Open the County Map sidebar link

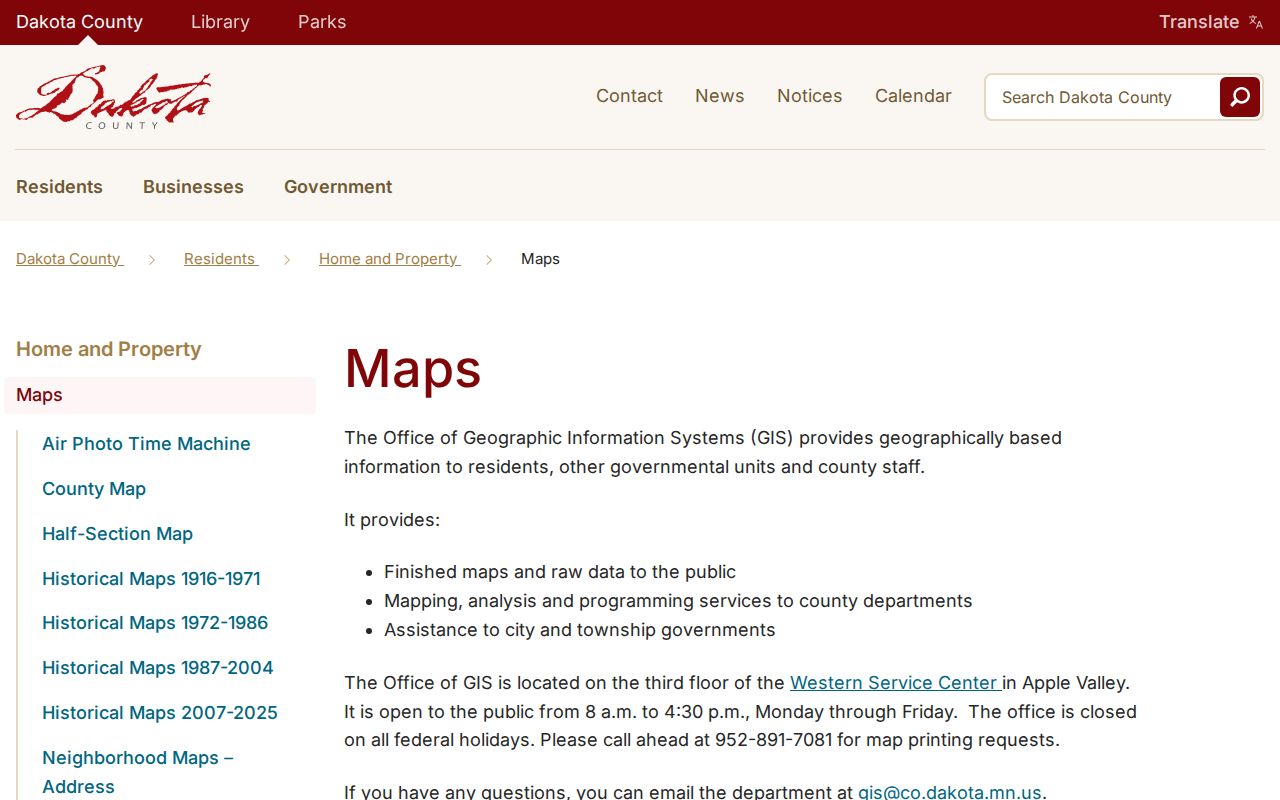tap(94, 489)
